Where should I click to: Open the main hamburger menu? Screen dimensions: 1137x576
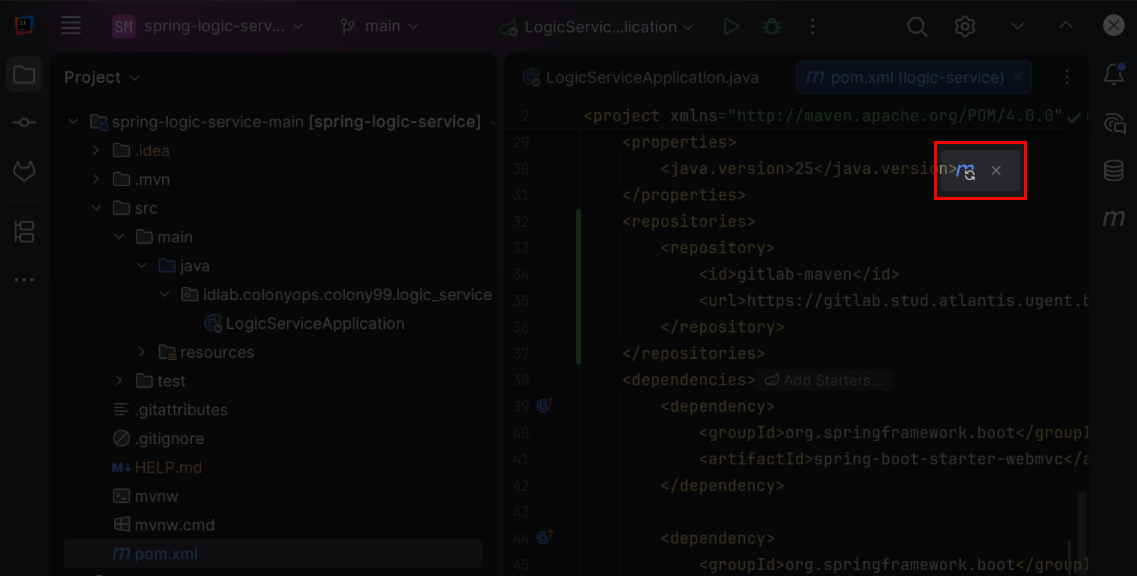71,26
